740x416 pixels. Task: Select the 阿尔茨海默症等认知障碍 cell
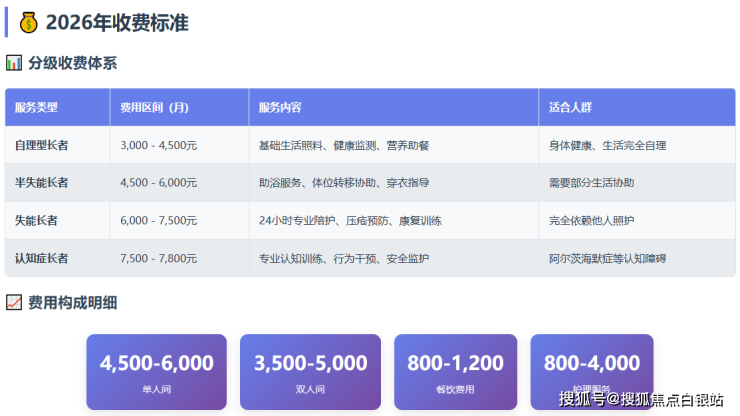[607, 259]
